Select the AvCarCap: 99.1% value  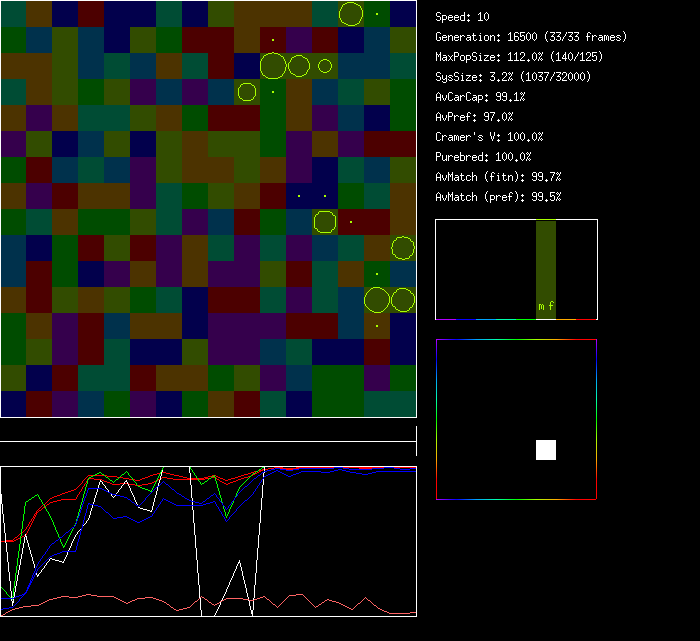(x=480, y=97)
